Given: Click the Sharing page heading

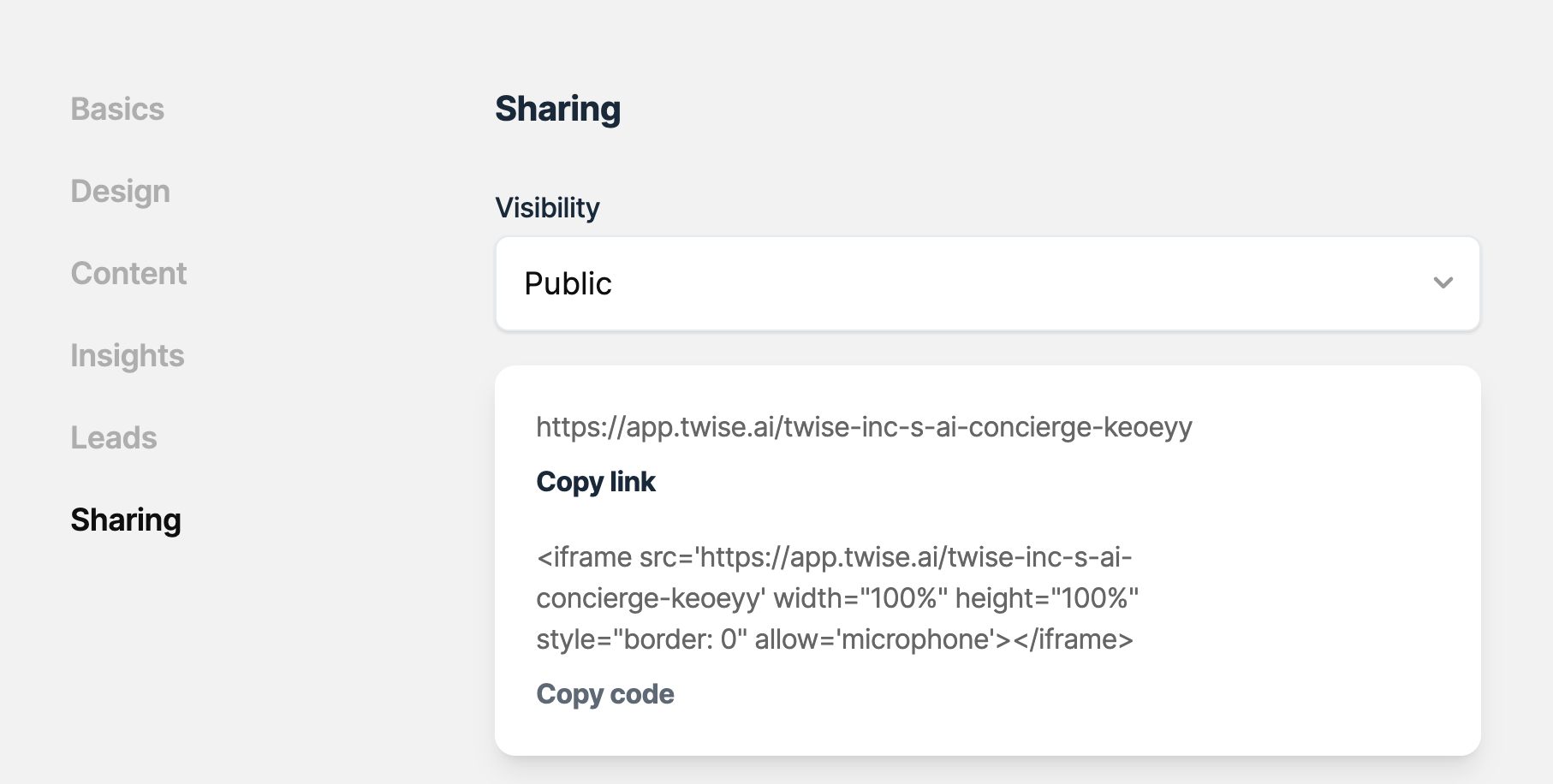Looking at the screenshot, I should (x=557, y=110).
